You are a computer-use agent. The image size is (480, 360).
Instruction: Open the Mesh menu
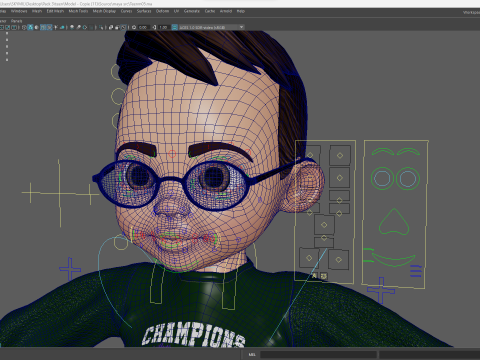point(37,11)
